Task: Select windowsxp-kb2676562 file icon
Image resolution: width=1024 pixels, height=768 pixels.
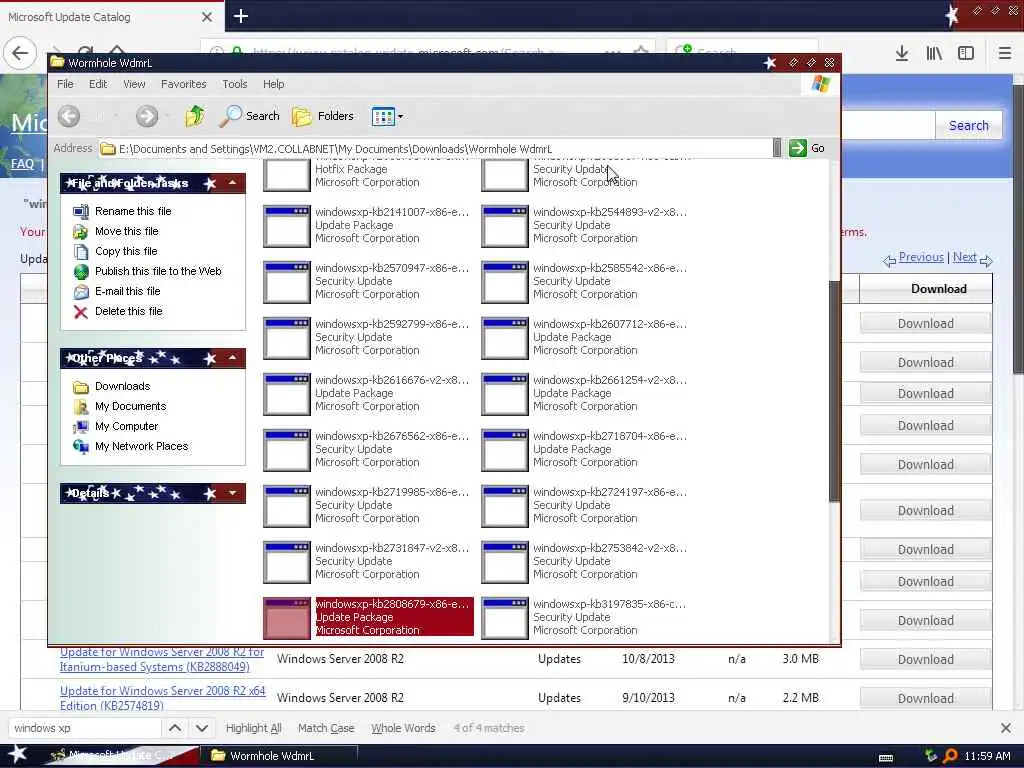Action: pyautogui.click(x=287, y=451)
